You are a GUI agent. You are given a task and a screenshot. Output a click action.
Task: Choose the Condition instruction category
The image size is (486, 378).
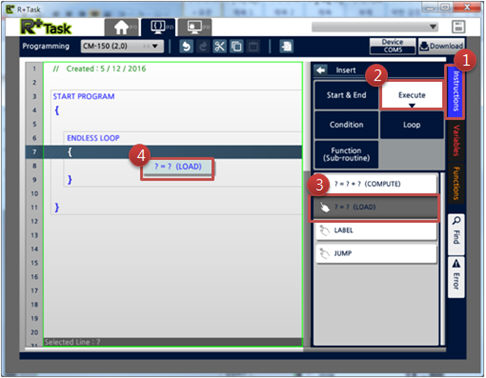346,125
